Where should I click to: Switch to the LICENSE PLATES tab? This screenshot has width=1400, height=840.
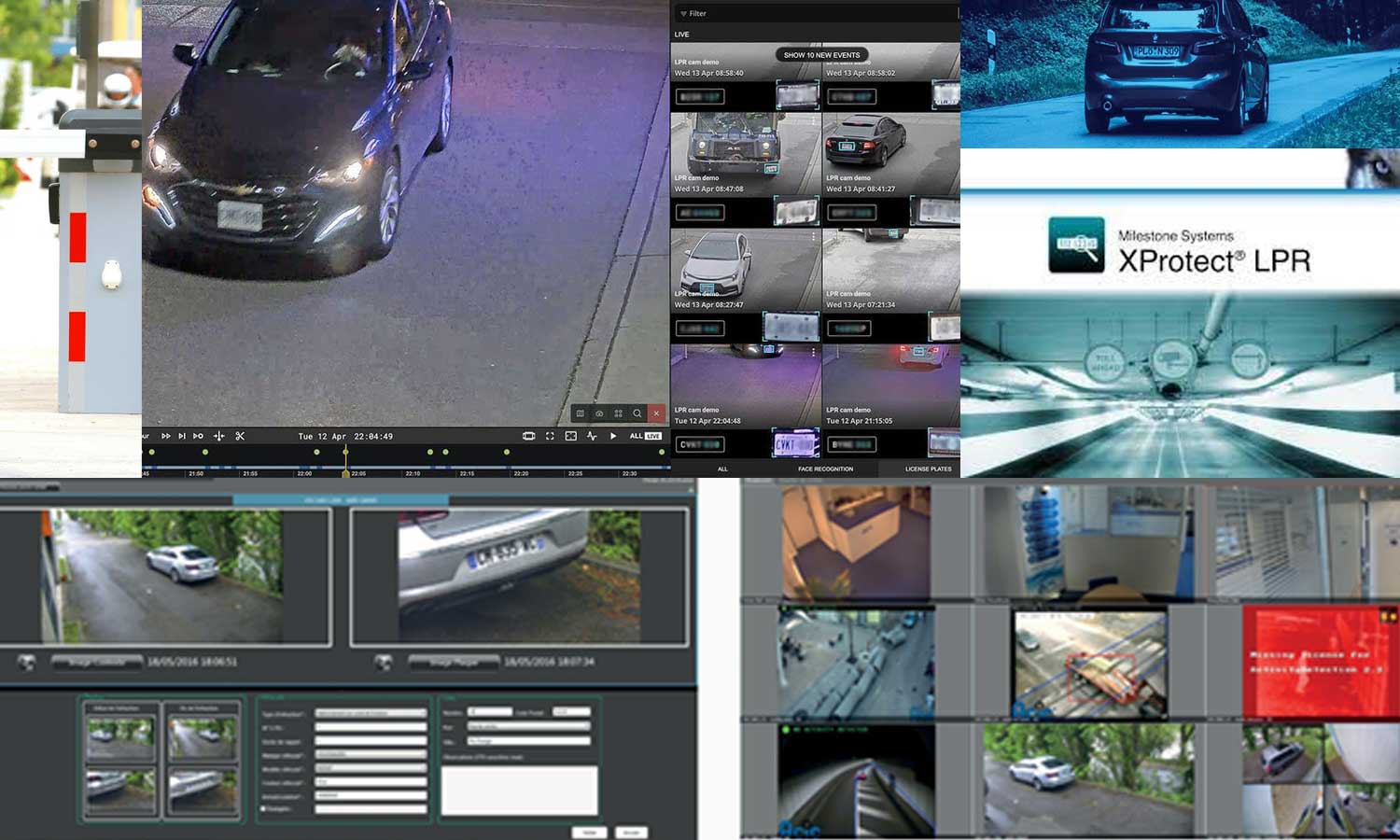(x=928, y=469)
